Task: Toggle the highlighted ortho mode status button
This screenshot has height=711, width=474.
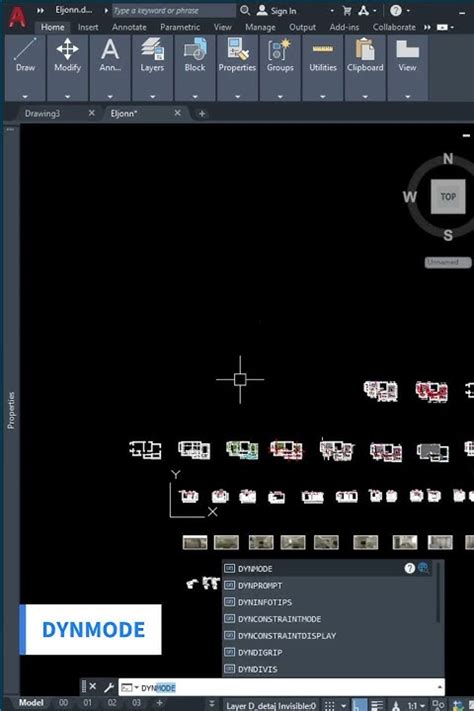Action: point(359,706)
